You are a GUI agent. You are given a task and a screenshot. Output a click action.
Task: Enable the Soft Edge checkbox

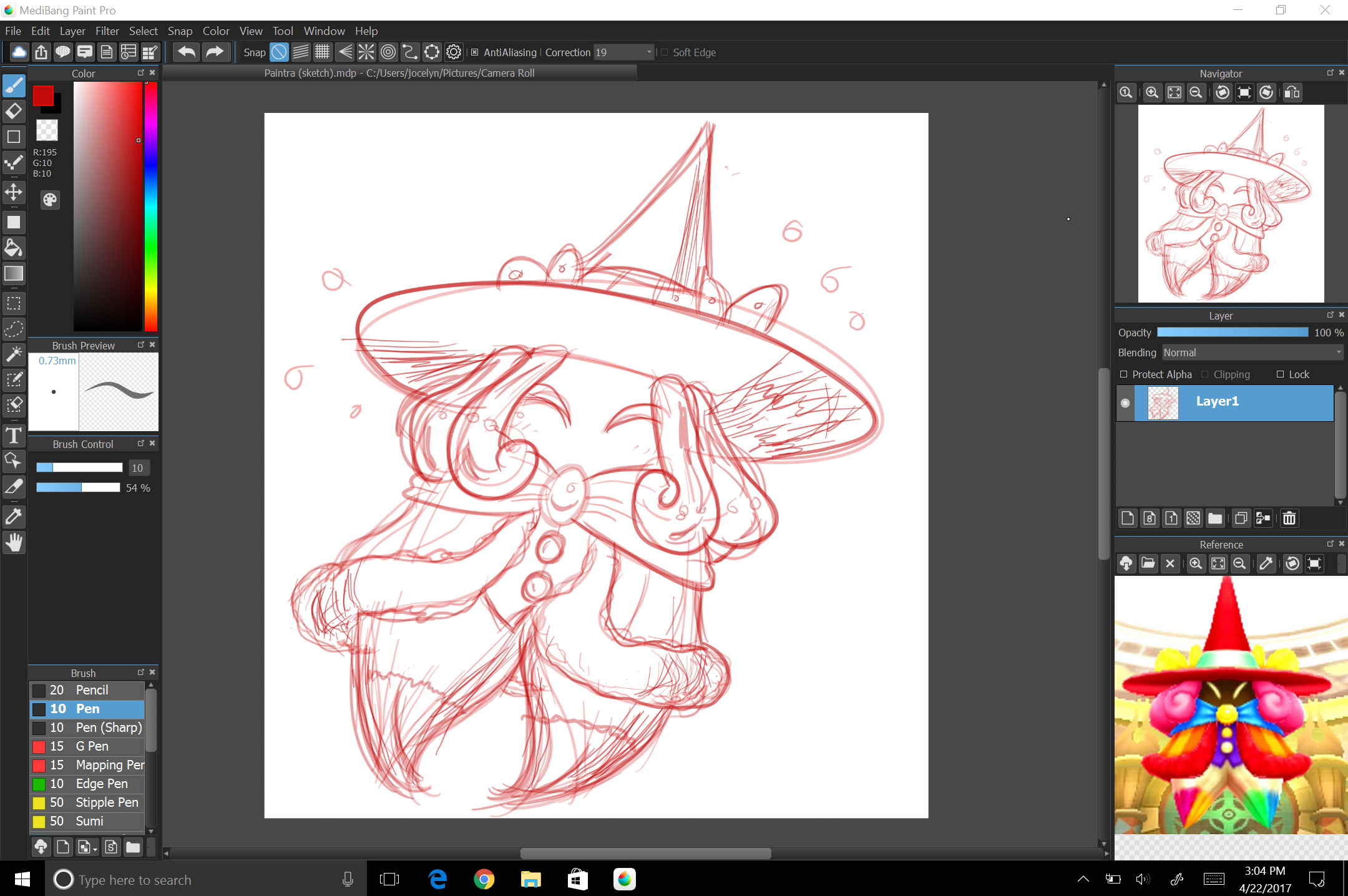point(665,52)
